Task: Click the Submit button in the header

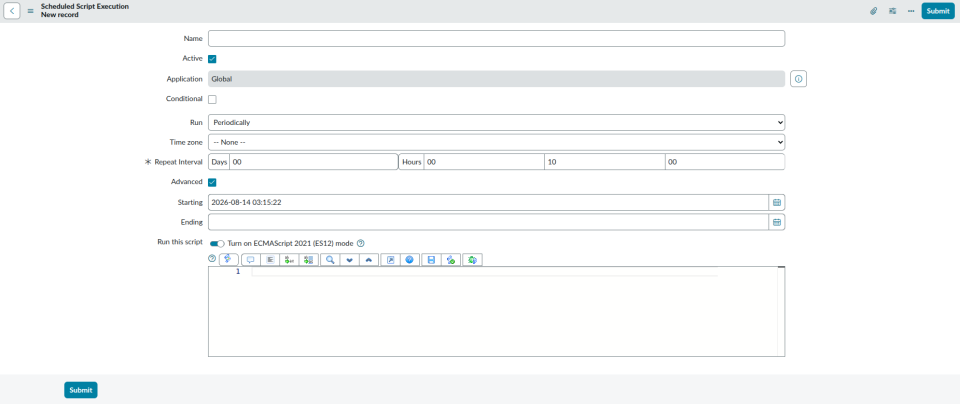Action: pyautogui.click(x=938, y=11)
